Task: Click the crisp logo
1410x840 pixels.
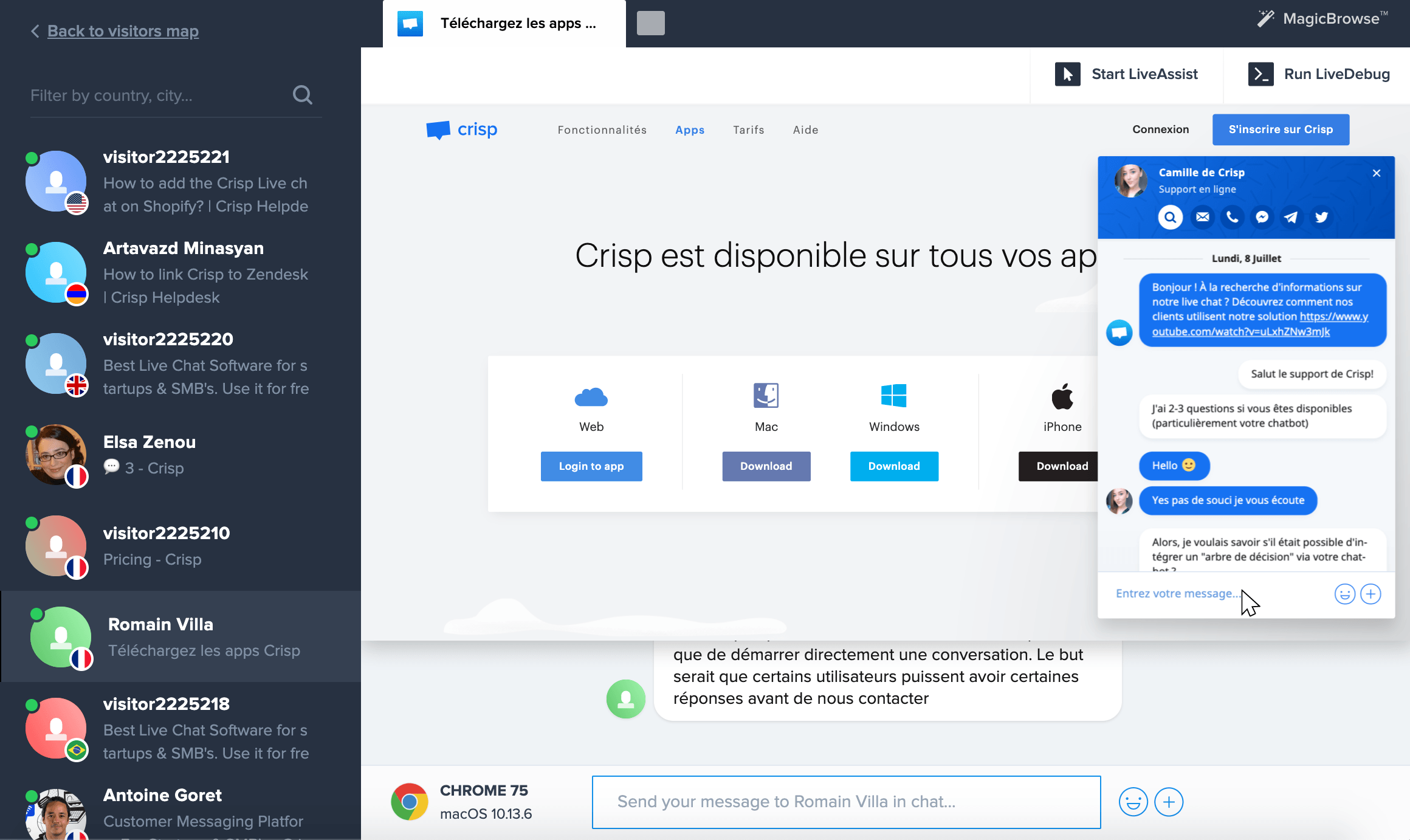Action: point(462,129)
